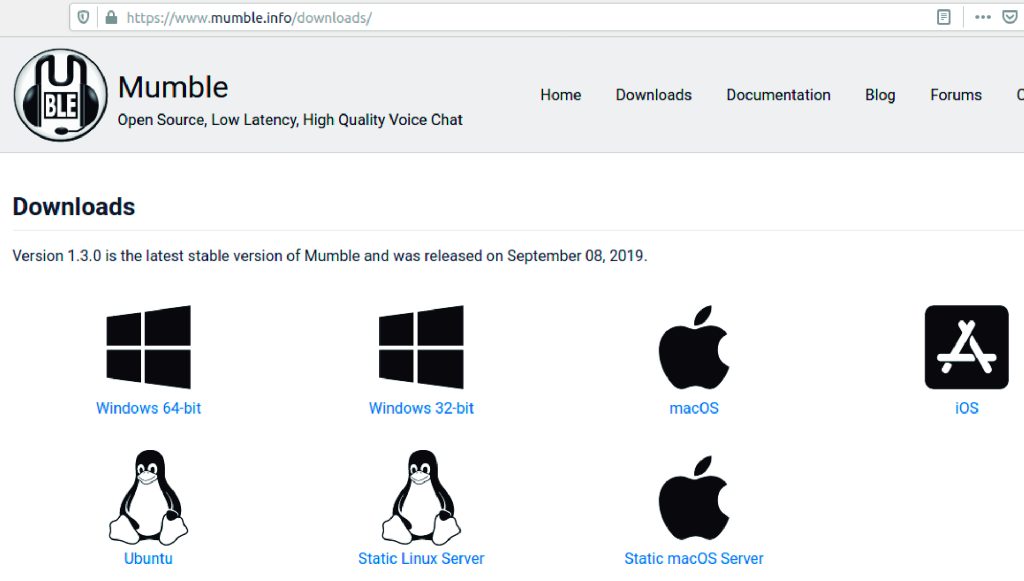The width and height of the screenshot is (1024, 581).
Task: Click the Save to Pocket icon
Action: 1010,18
